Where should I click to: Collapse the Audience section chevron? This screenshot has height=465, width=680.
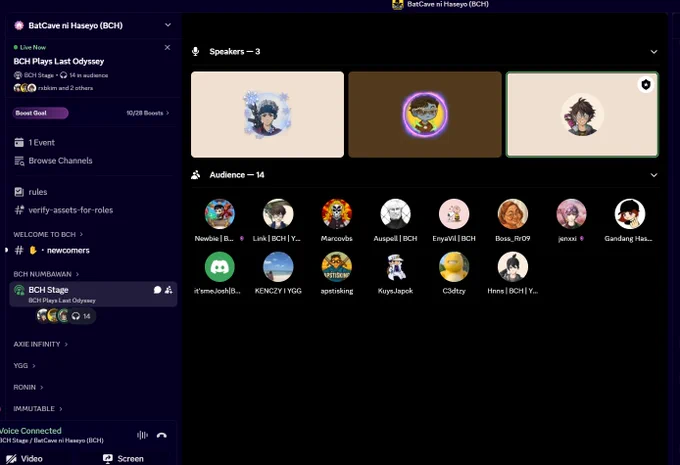coord(654,175)
